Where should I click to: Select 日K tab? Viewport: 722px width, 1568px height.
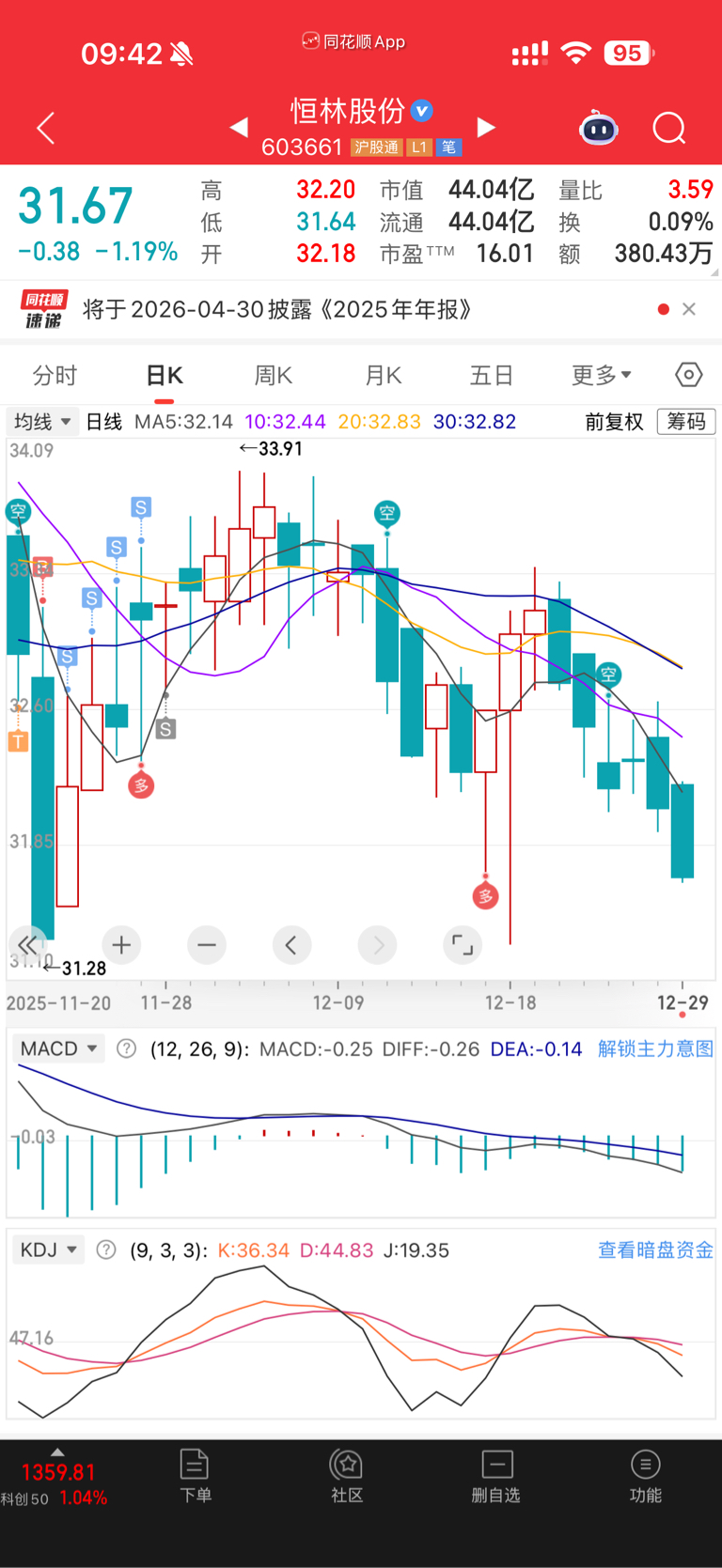[165, 375]
